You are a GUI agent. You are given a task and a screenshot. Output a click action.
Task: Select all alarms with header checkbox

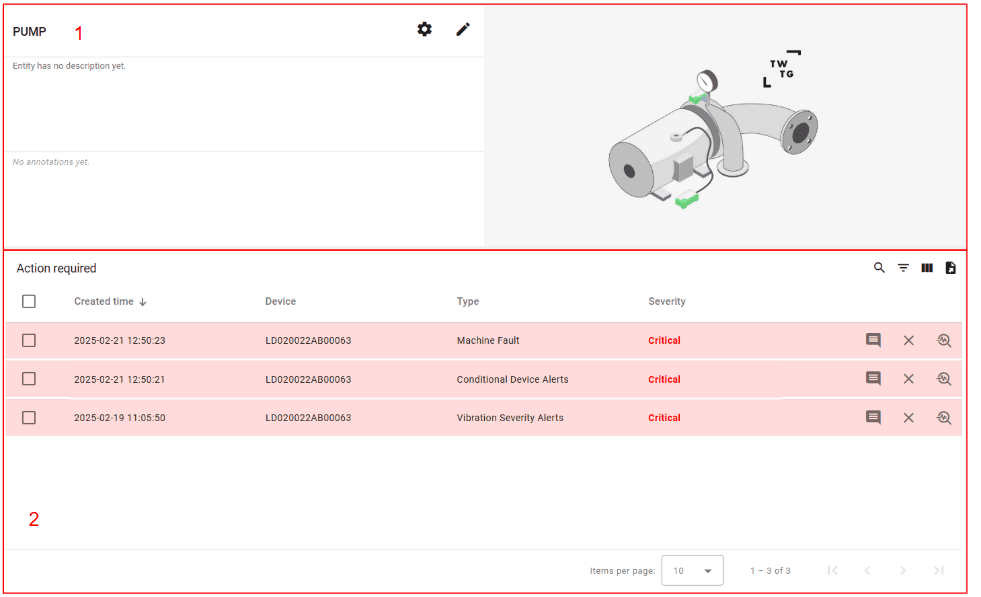[29, 302]
